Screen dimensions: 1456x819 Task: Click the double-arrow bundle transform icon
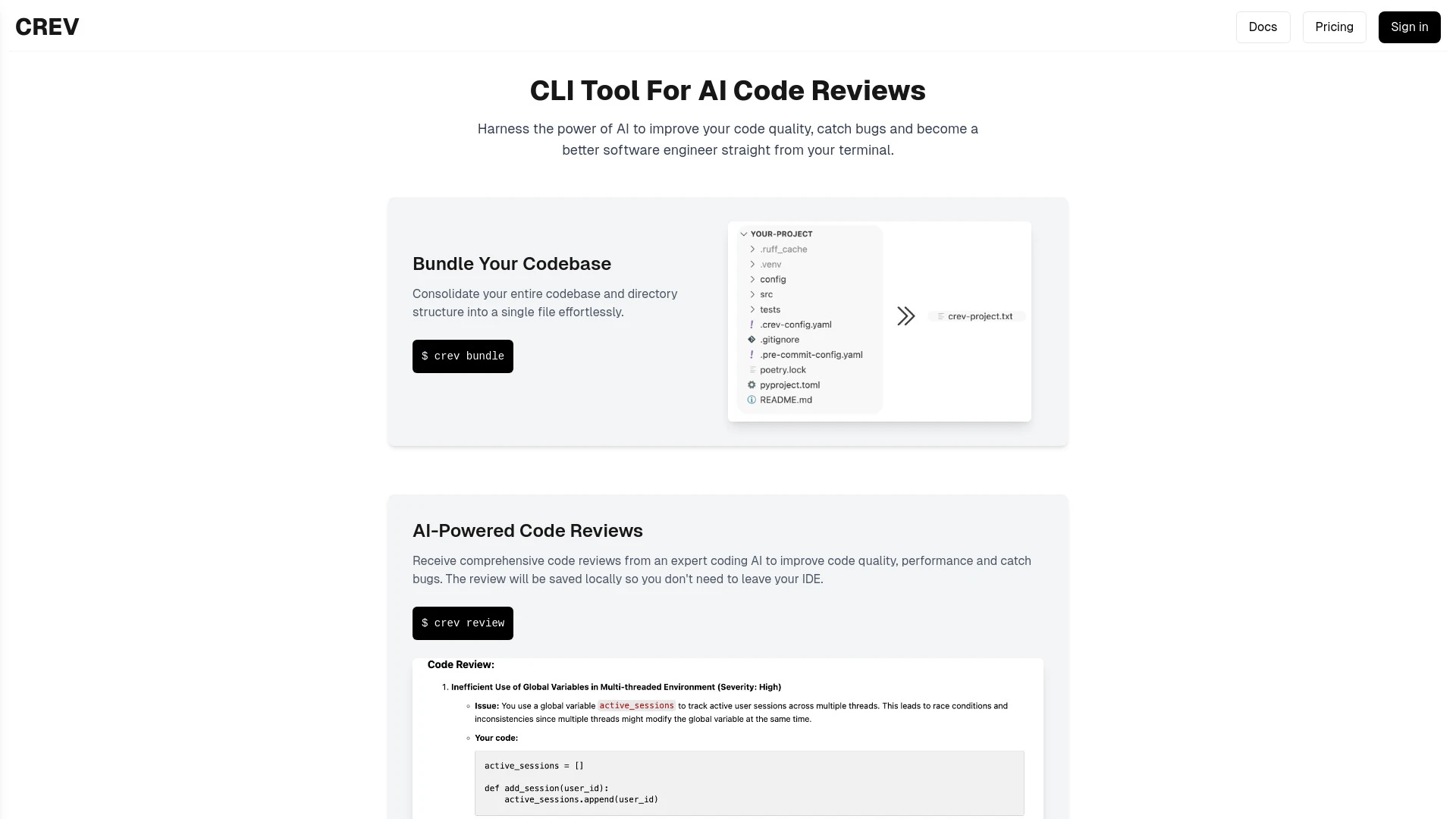pyautogui.click(x=905, y=316)
